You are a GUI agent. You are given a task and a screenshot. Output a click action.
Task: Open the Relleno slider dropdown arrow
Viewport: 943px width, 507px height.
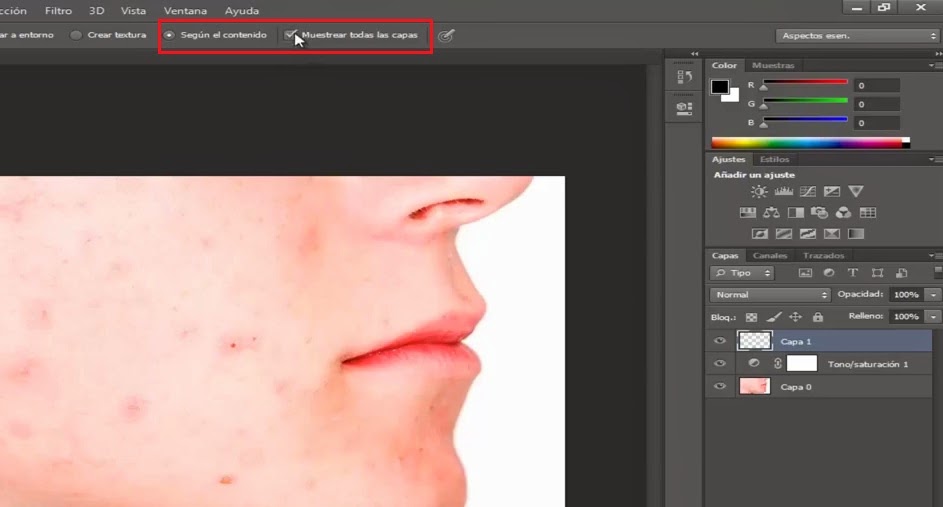click(933, 316)
